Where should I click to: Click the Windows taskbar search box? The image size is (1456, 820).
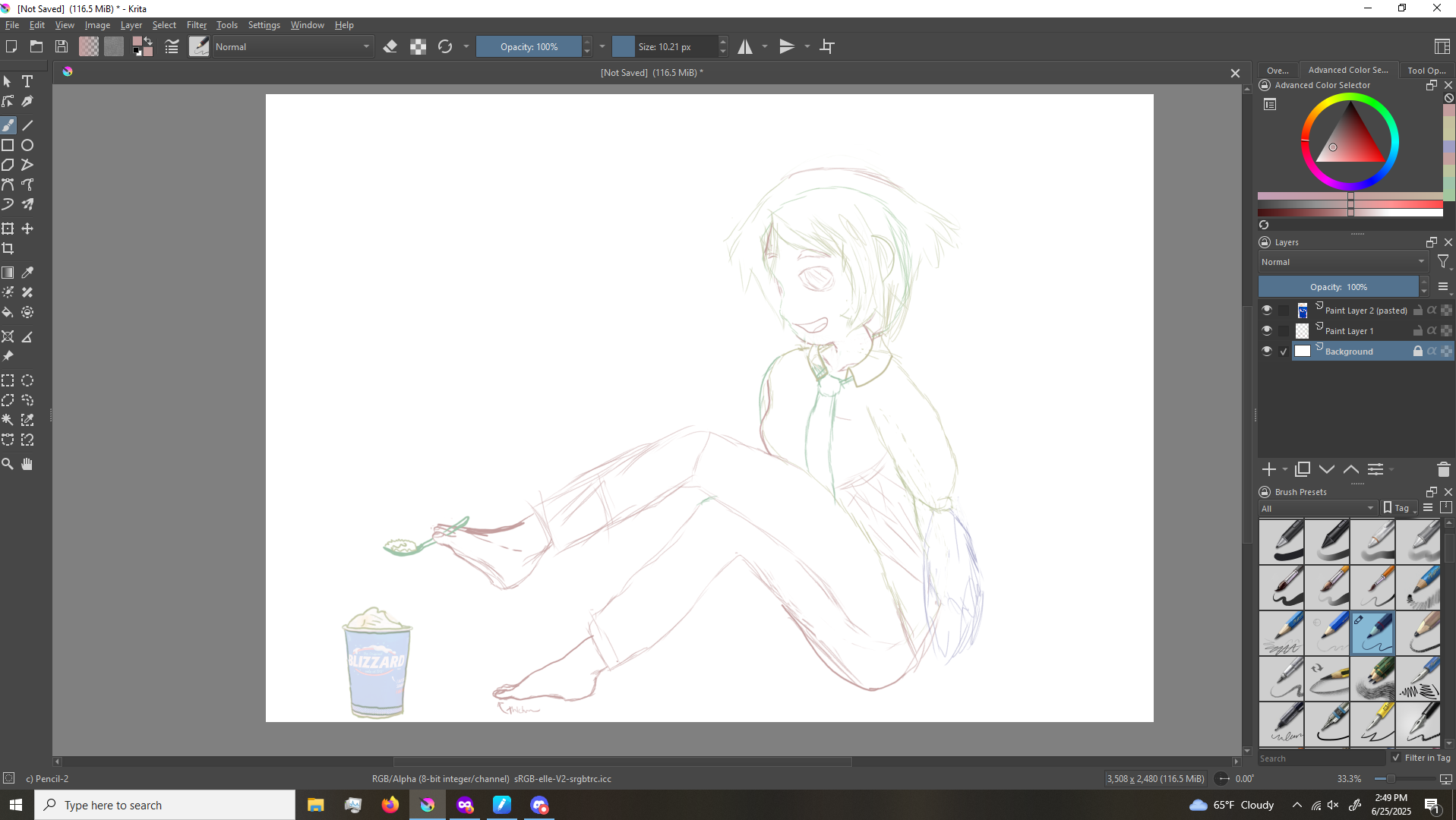[165, 805]
